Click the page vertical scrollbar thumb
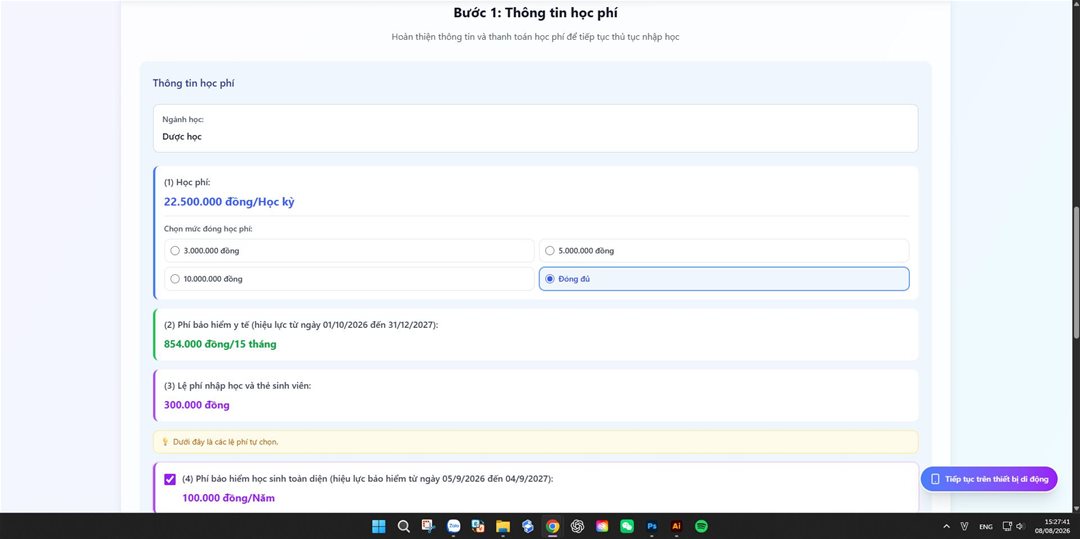 [x=1075, y=271]
